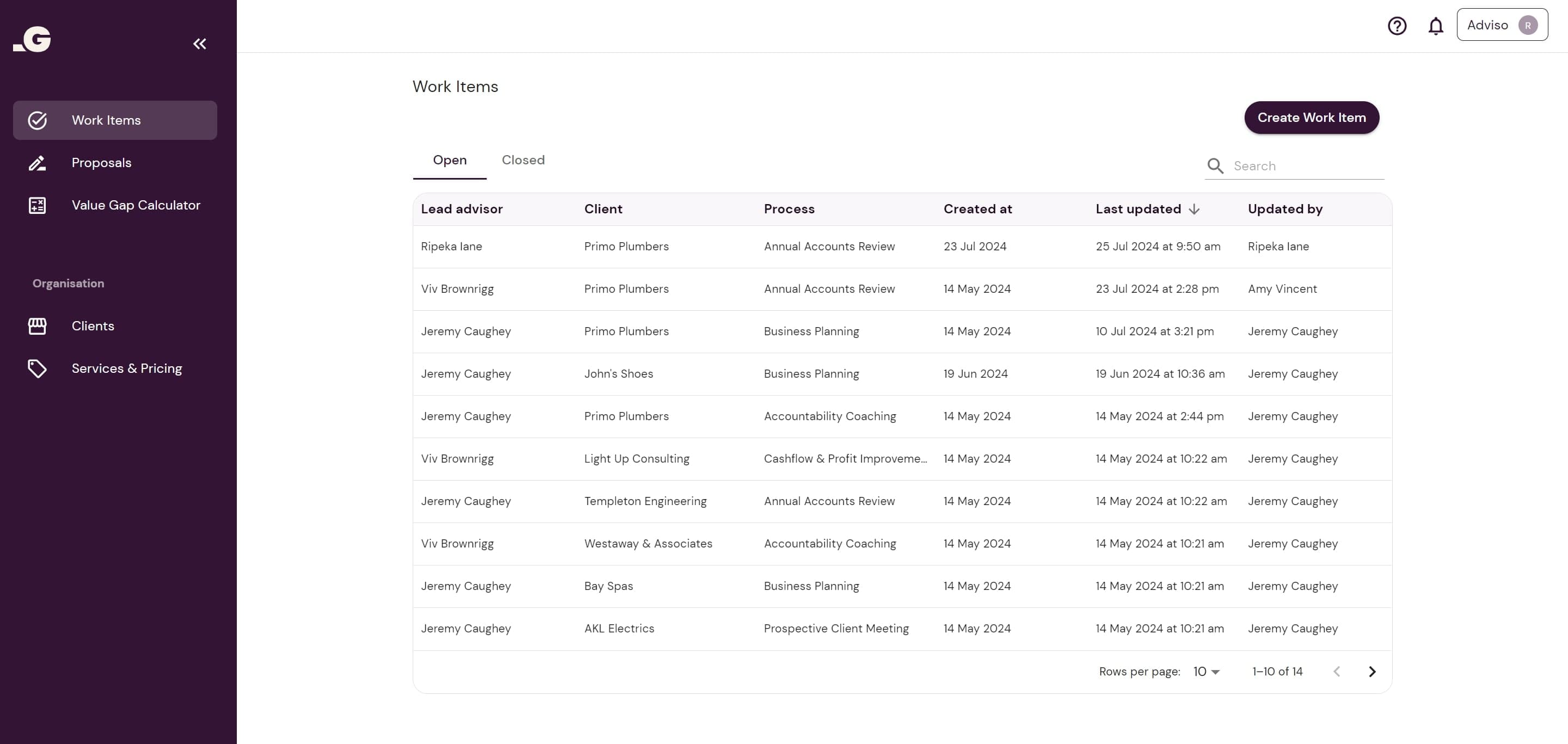Sort by Process column header
The width and height of the screenshot is (1568, 744).
click(x=789, y=210)
